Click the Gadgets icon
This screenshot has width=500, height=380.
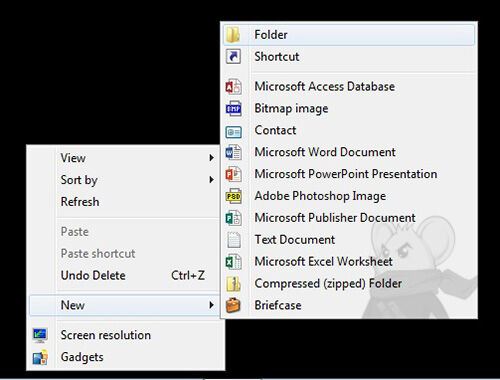click(x=40, y=357)
